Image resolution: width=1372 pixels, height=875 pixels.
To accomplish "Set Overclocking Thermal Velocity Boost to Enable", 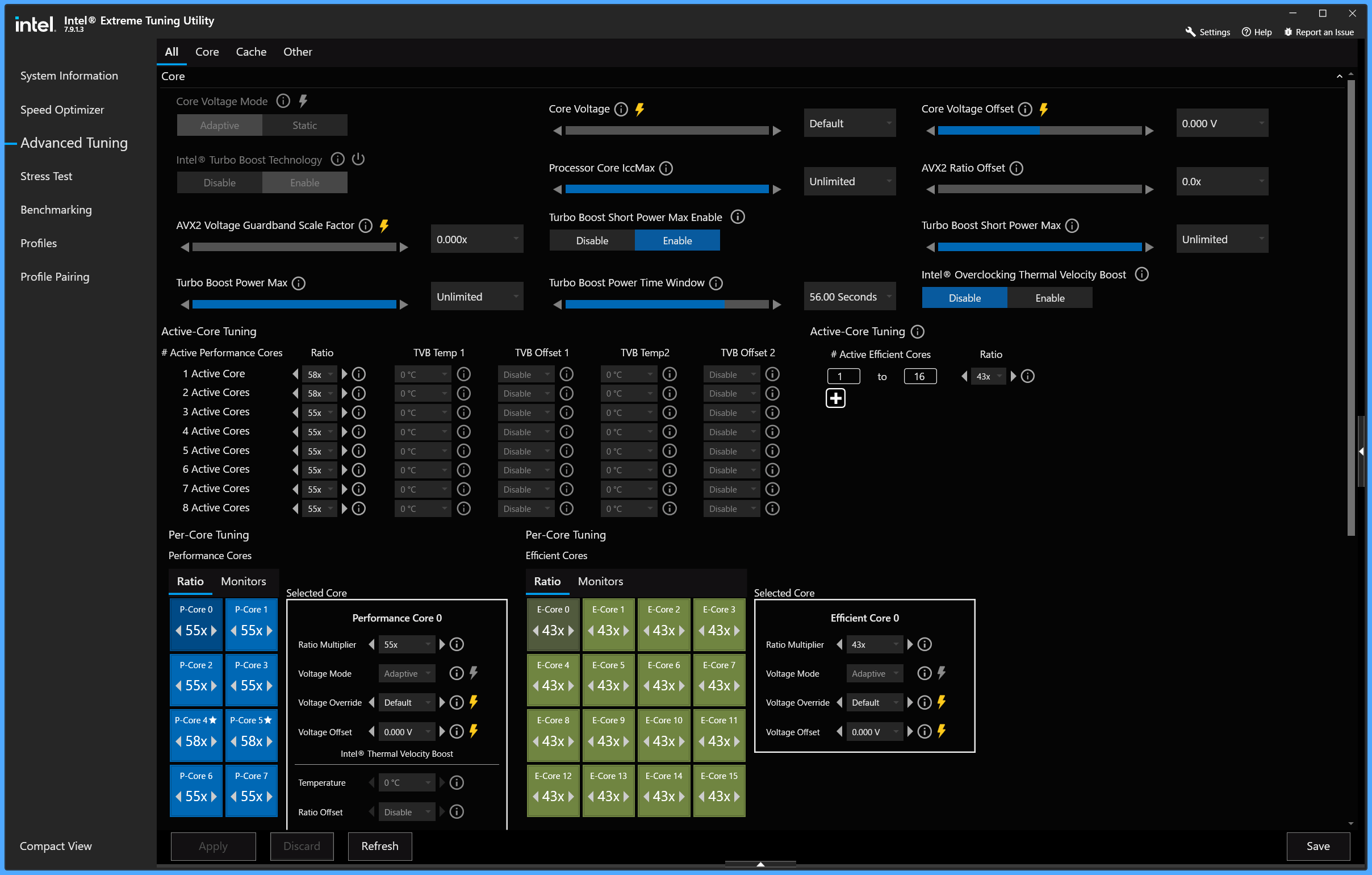I will [x=1049, y=298].
